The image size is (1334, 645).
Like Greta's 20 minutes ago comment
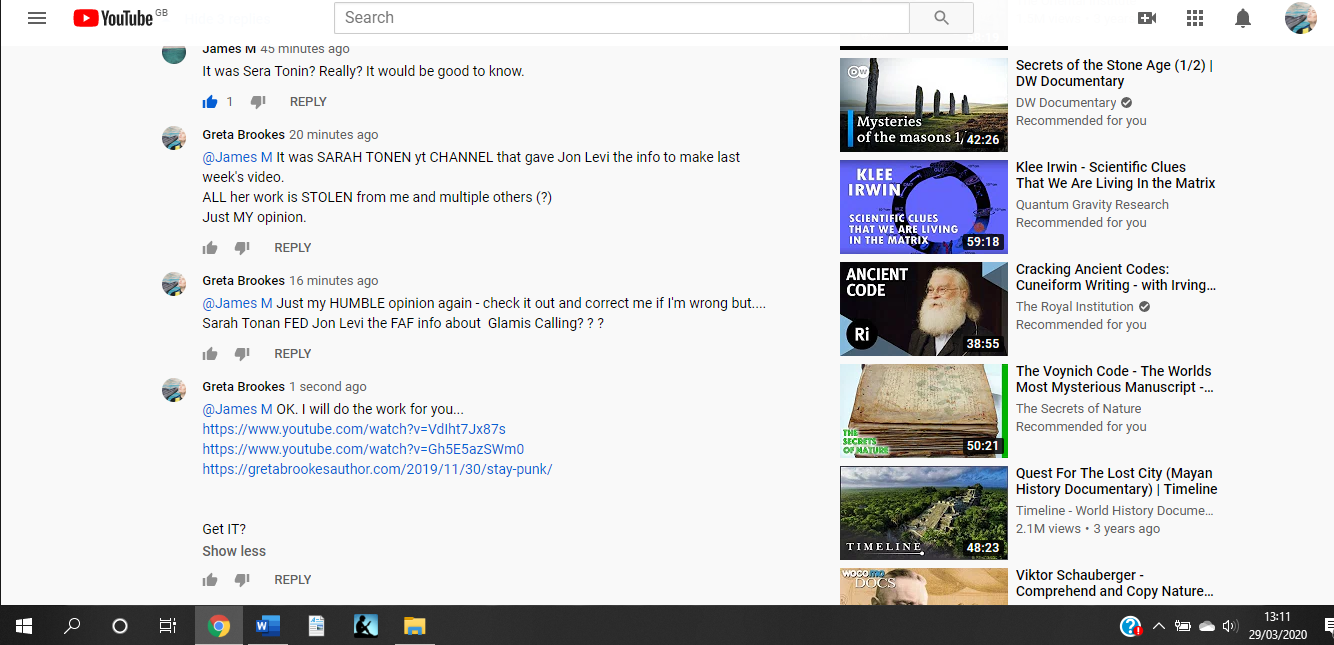click(x=210, y=248)
